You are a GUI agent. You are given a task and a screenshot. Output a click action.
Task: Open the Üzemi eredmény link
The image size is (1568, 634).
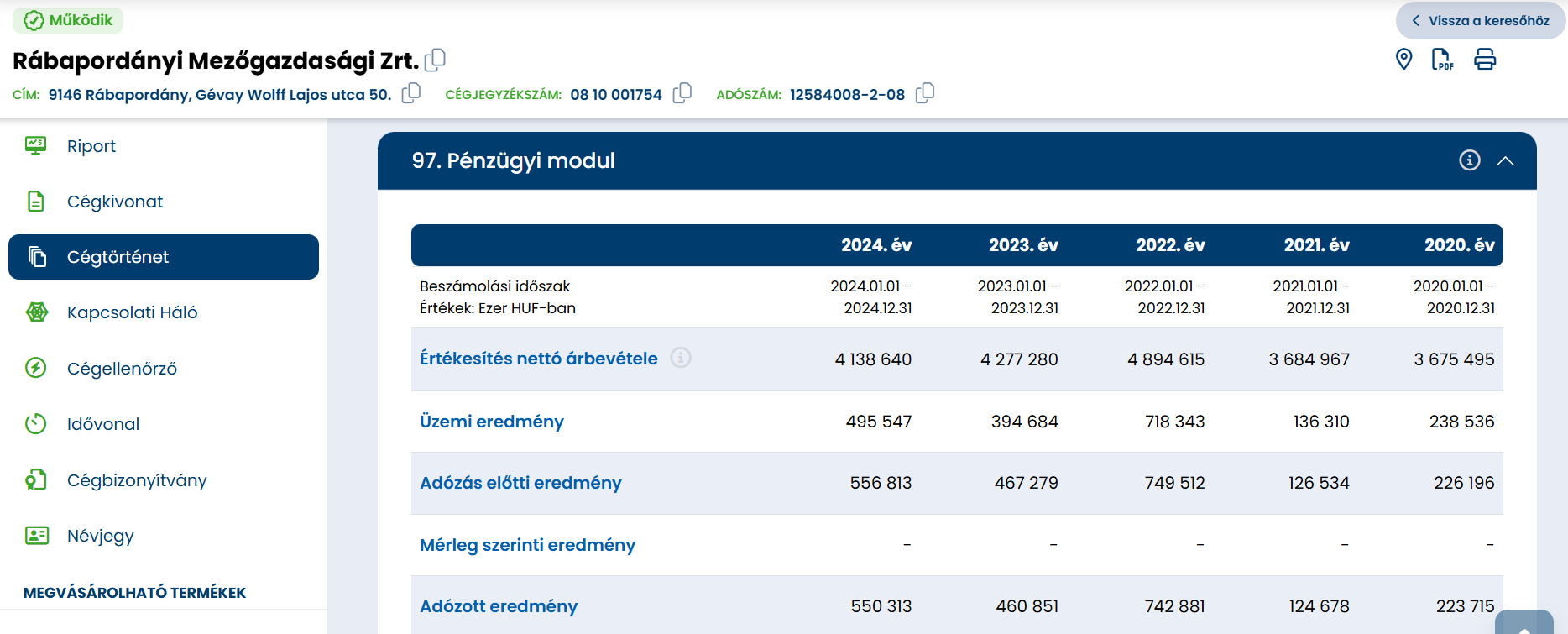pos(492,422)
